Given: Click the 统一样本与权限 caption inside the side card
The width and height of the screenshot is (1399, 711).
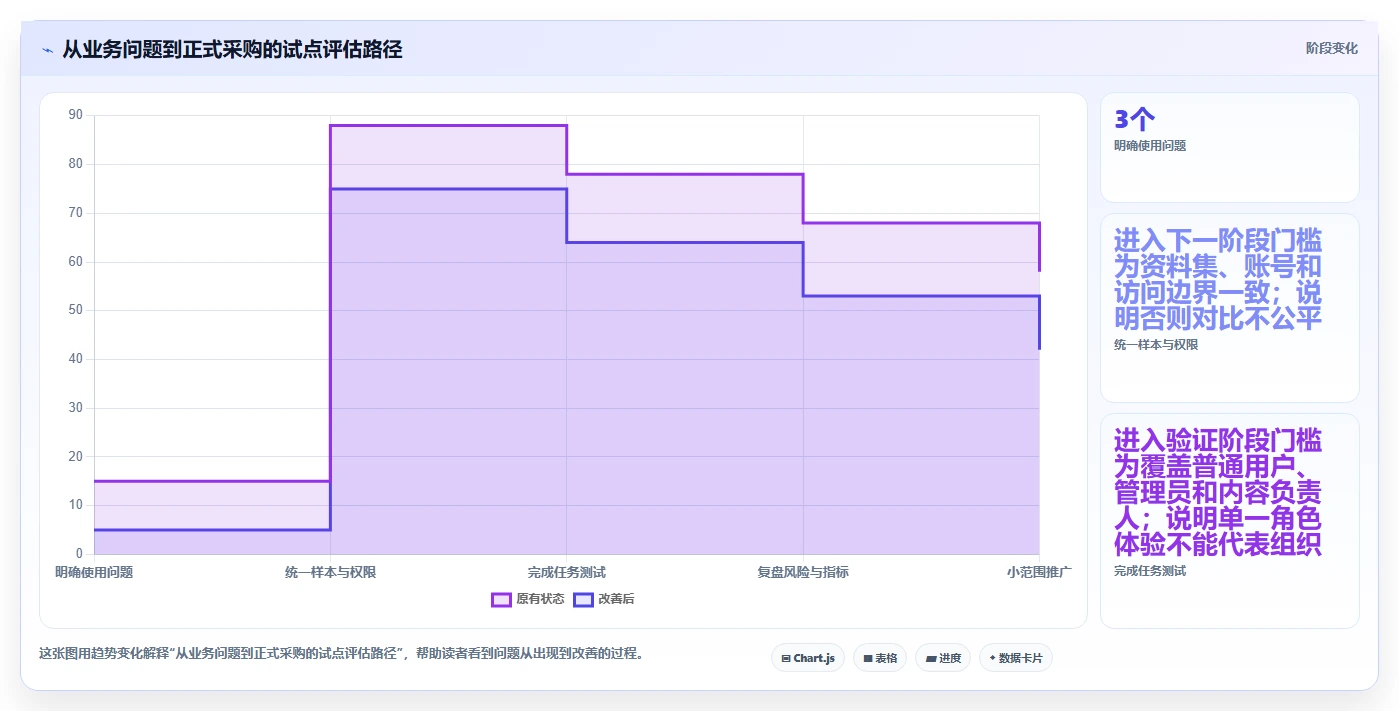Looking at the screenshot, I should pos(1156,345).
